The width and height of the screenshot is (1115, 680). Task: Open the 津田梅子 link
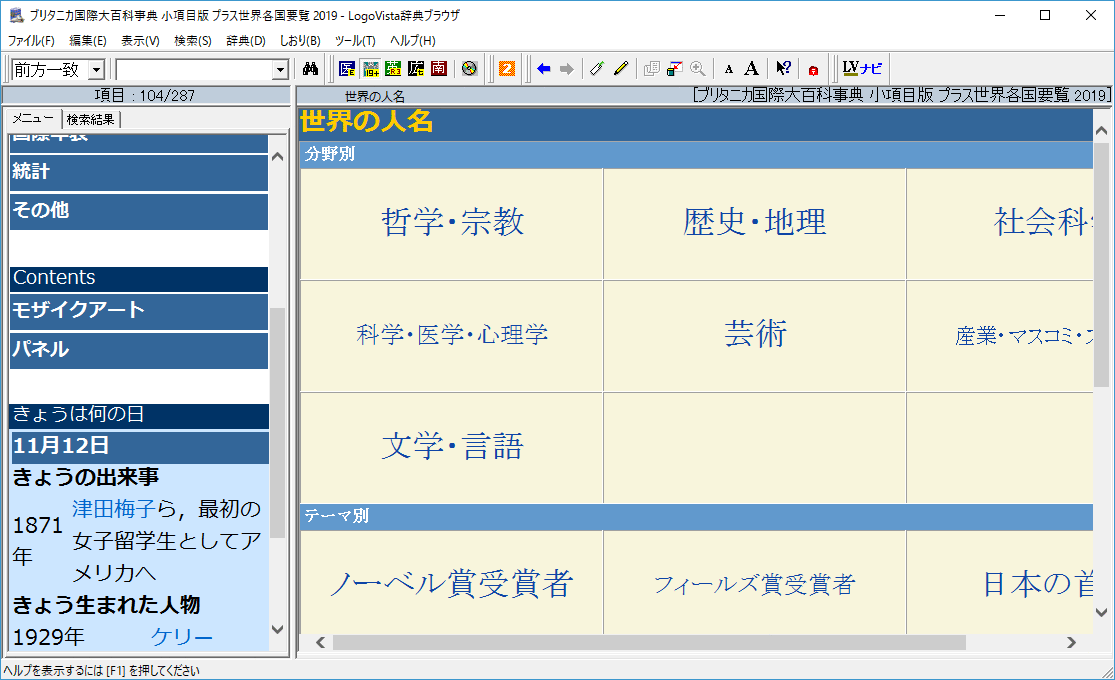[114, 509]
